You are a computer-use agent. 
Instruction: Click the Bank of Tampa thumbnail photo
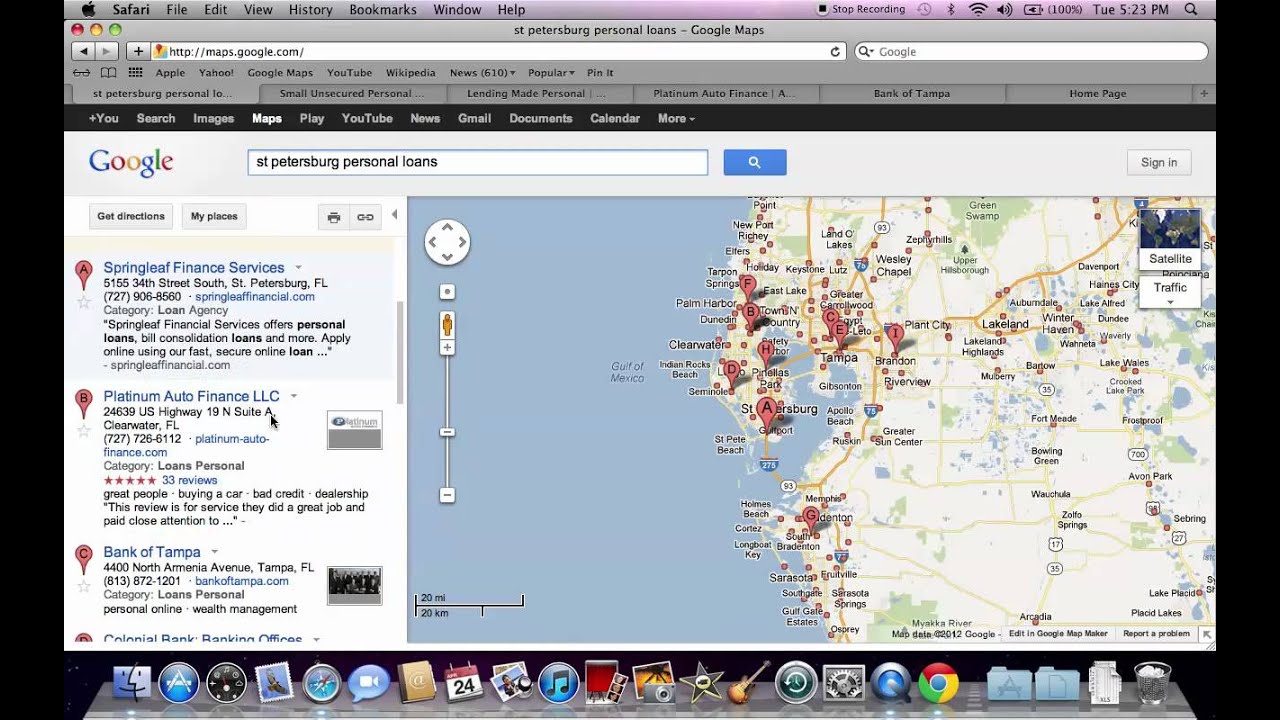click(354, 586)
